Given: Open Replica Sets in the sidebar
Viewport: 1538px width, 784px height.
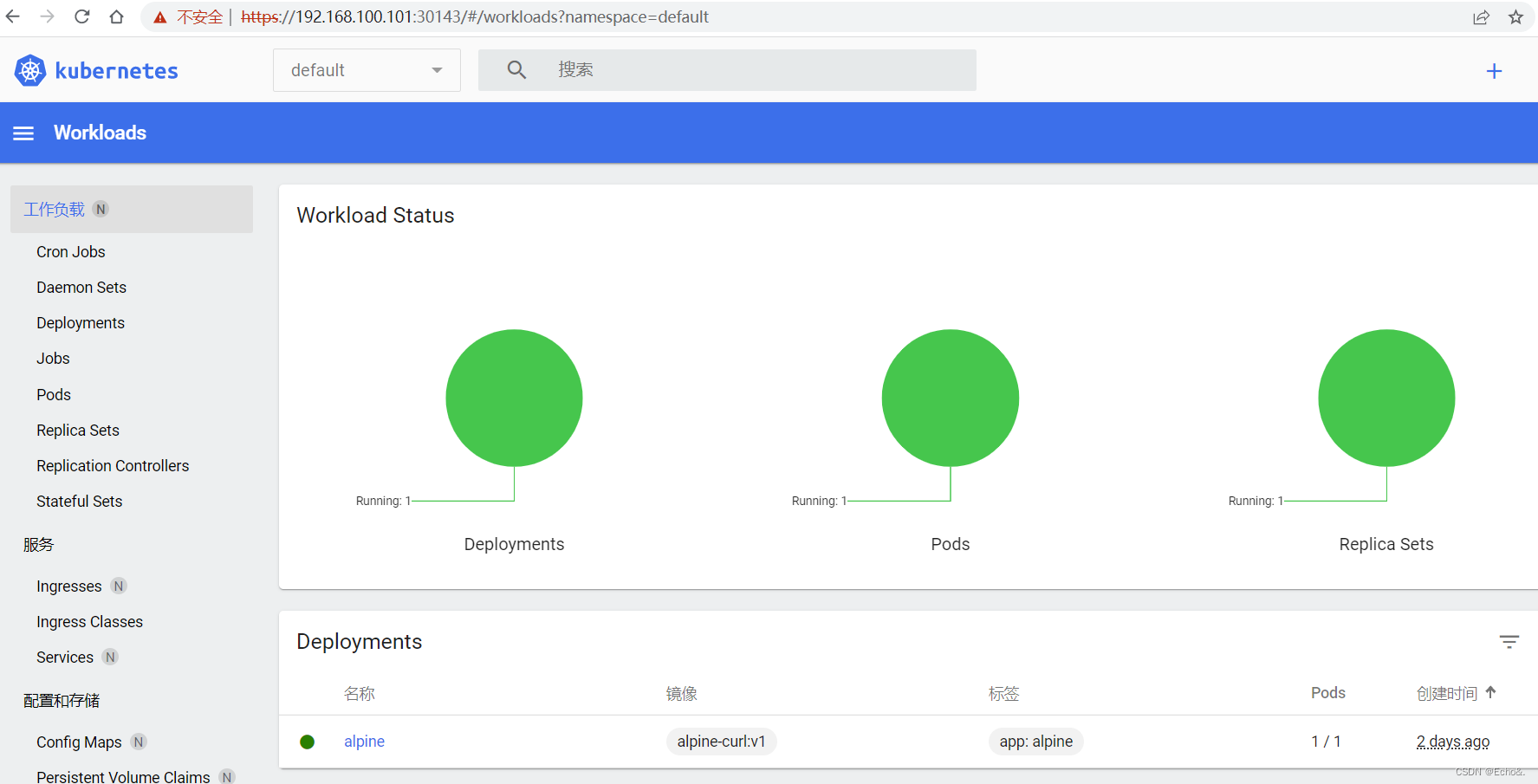Looking at the screenshot, I should coord(78,431).
